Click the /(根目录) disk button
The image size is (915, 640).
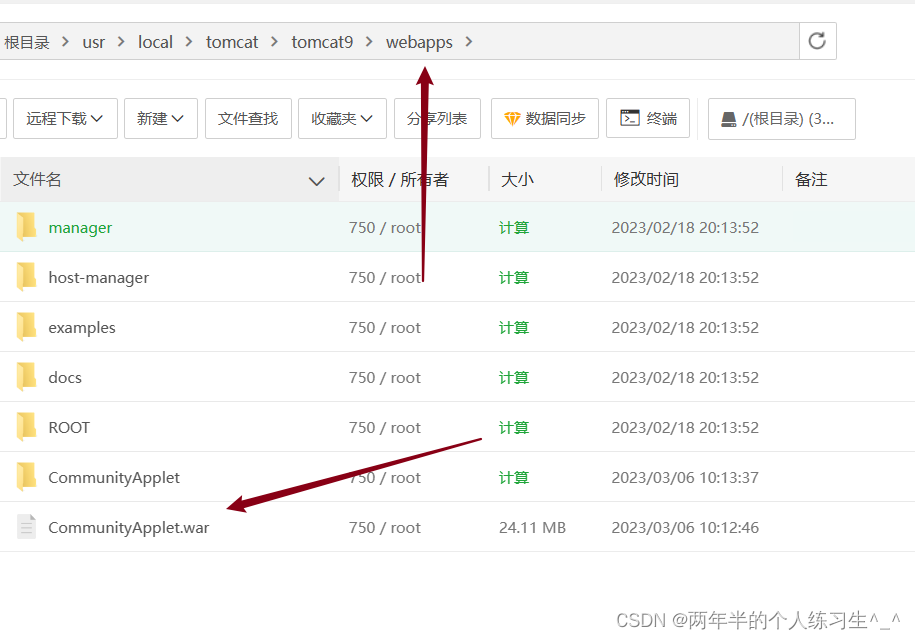pyautogui.click(x=781, y=118)
